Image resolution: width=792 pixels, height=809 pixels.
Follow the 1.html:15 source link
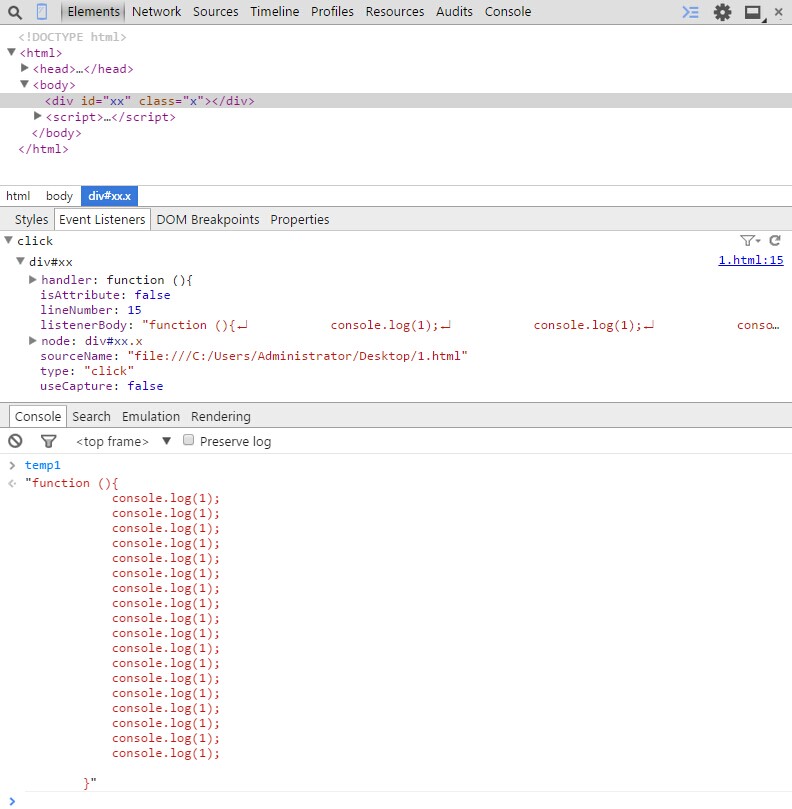751,260
